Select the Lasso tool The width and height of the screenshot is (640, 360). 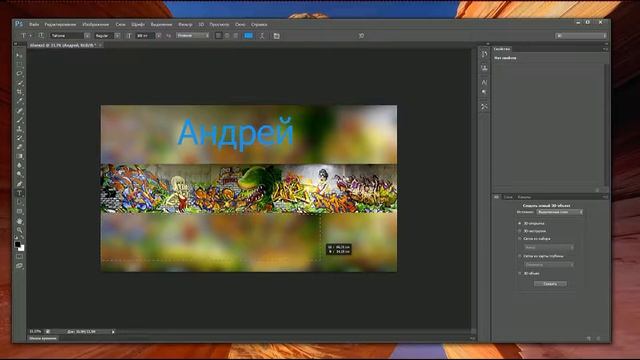tap(19, 74)
